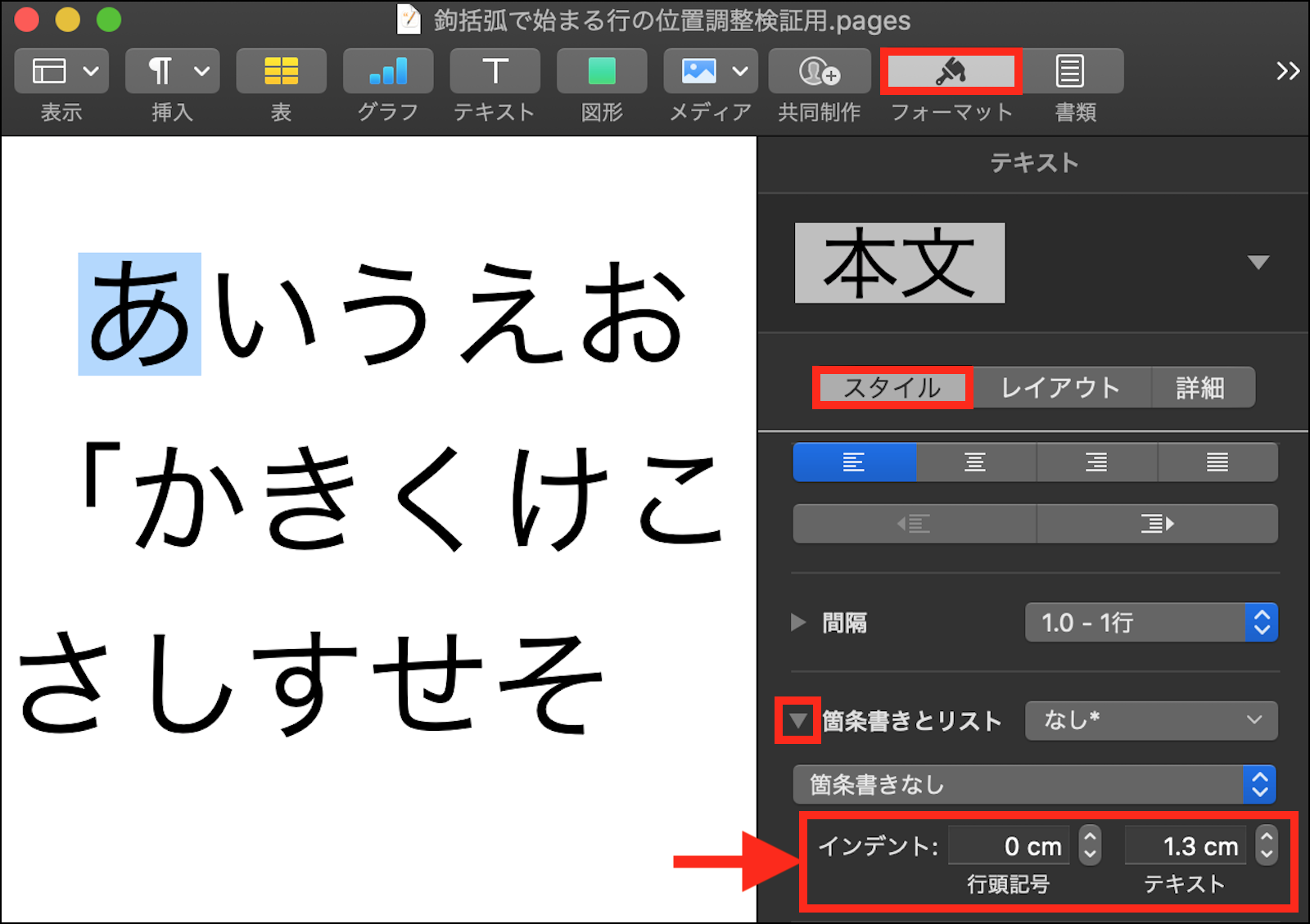Switch to the レイアウト tab
Viewport: 1310px width, 924px height.
[1062, 388]
